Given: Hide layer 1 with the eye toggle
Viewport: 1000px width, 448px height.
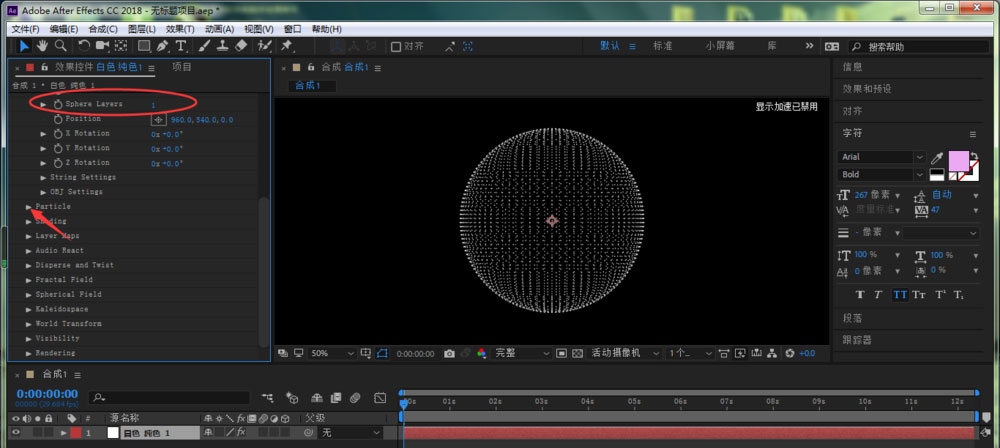Looking at the screenshot, I should 15,433.
